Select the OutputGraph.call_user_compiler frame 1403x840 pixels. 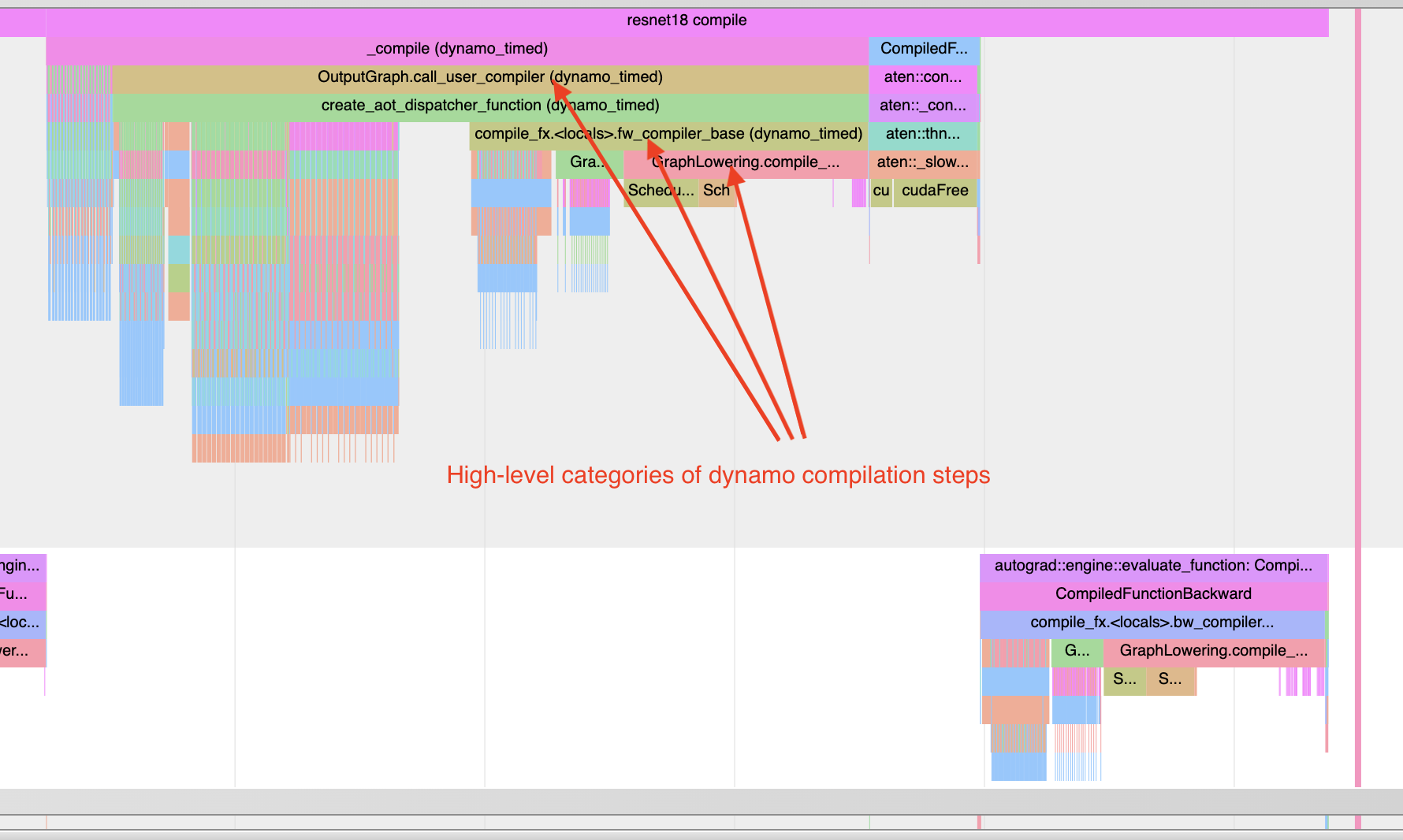(x=489, y=77)
